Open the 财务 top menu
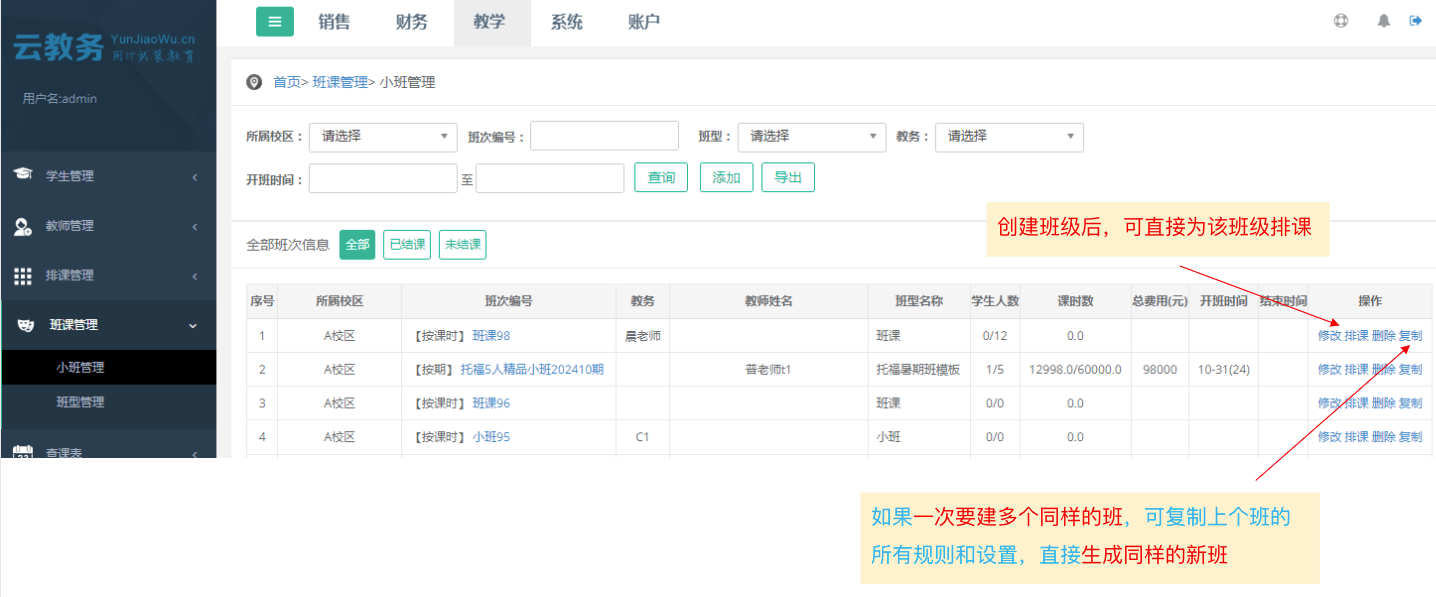 (412, 22)
